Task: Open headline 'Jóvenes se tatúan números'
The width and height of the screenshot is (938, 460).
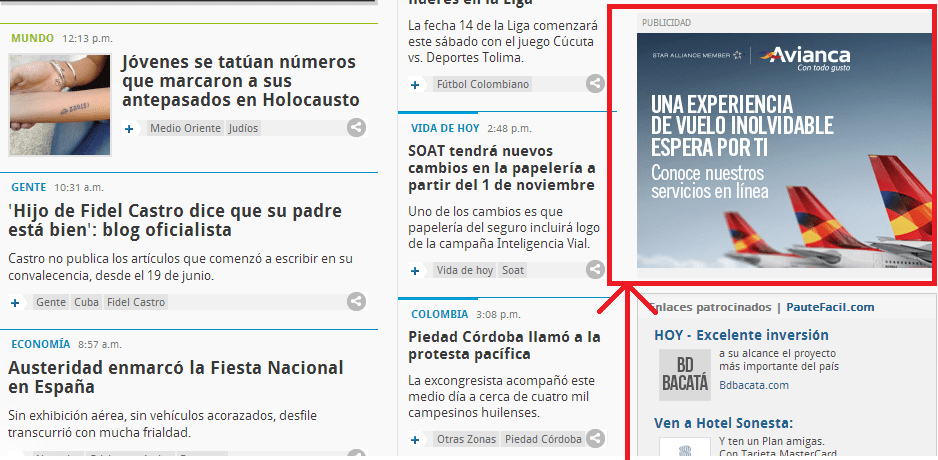Action: click(240, 81)
